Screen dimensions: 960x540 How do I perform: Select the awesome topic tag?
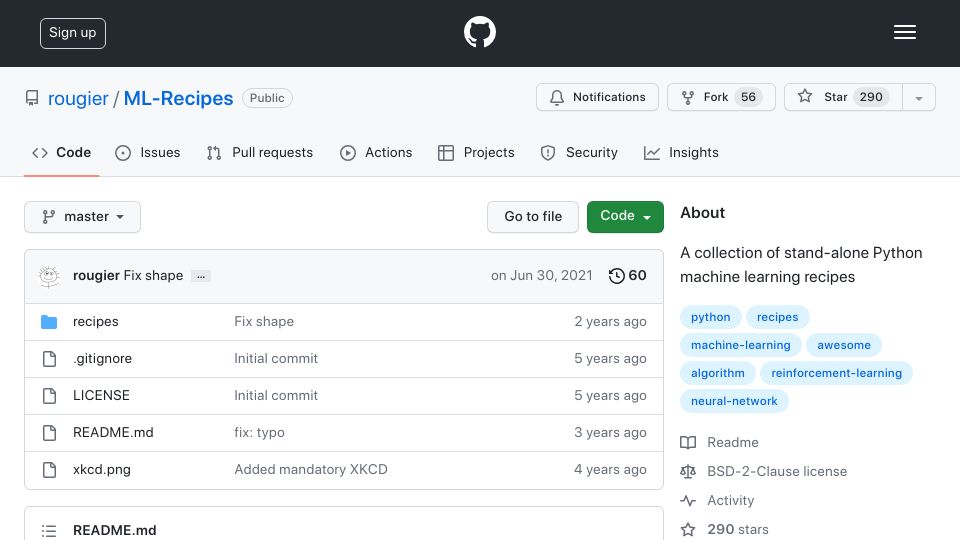click(x=844, y=345)
